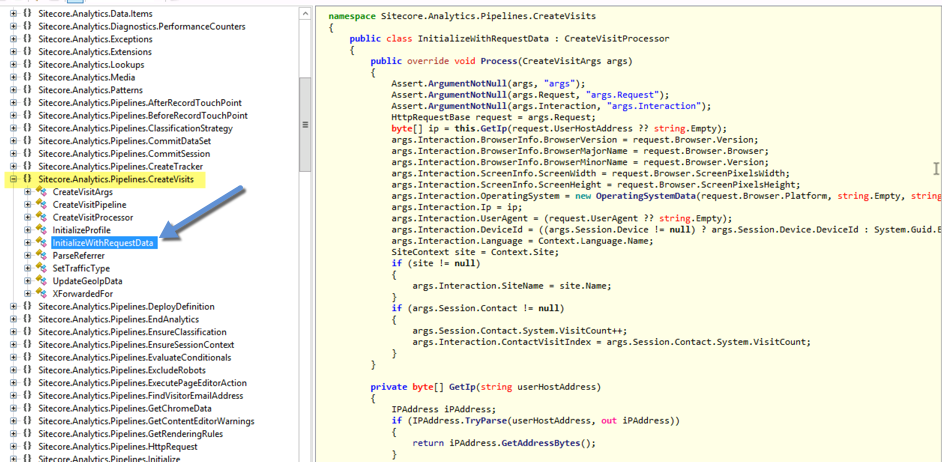Screen dimensions: 942x462
Task: Select the ParseReferrer class in the tree
Action: (79, 255)
